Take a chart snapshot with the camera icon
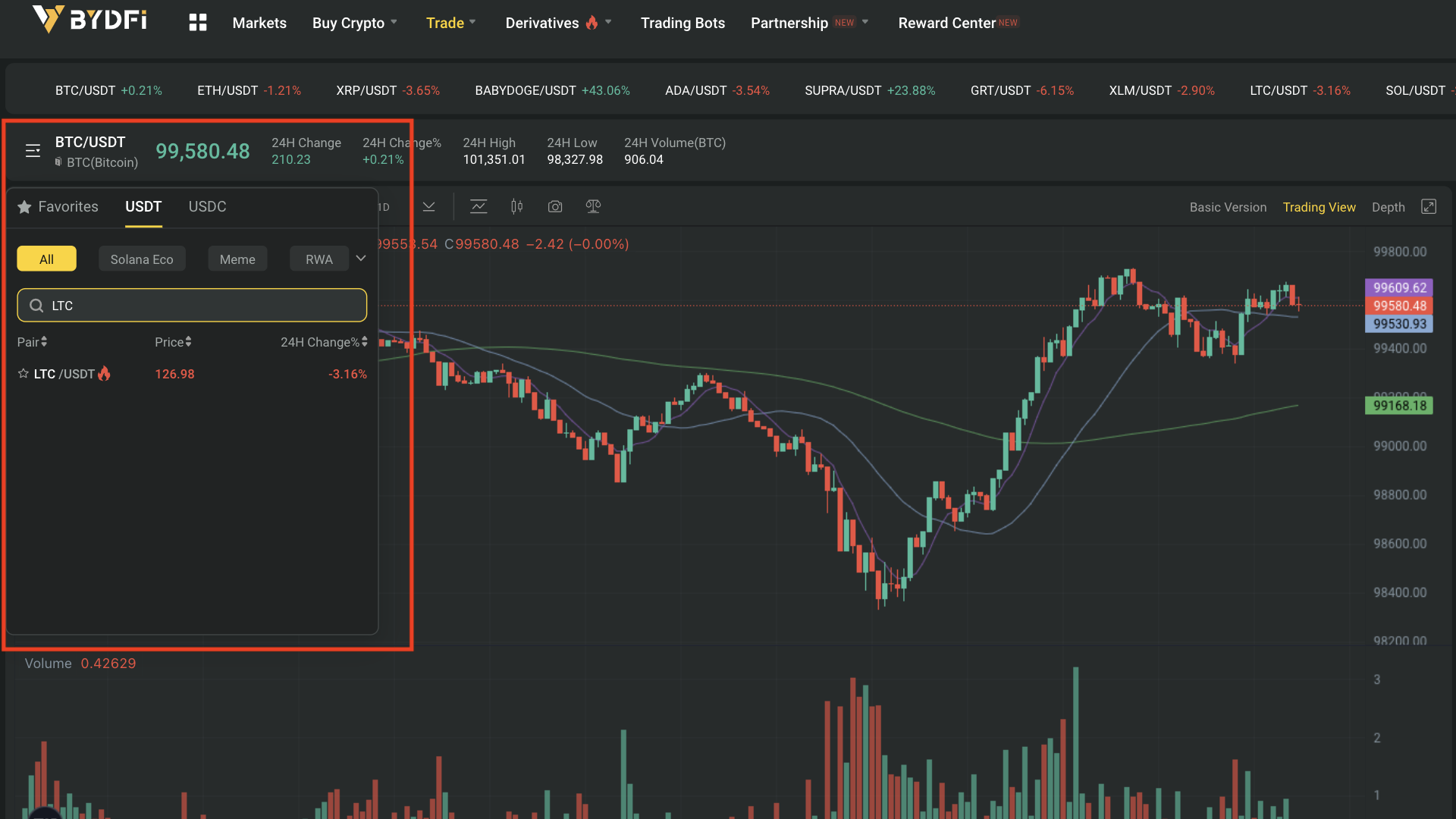1456x819 pixels. point(555,206)
